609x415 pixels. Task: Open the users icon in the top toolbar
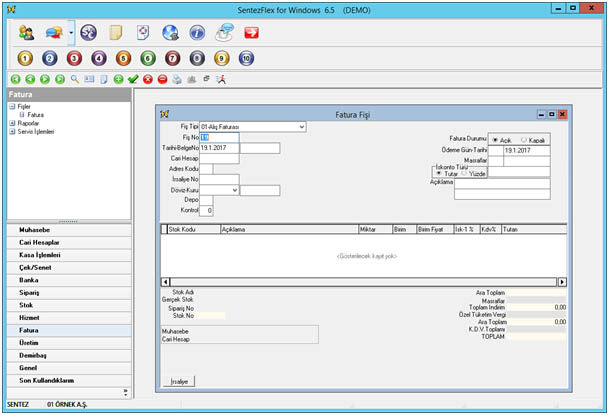click(x=26, y=33)
